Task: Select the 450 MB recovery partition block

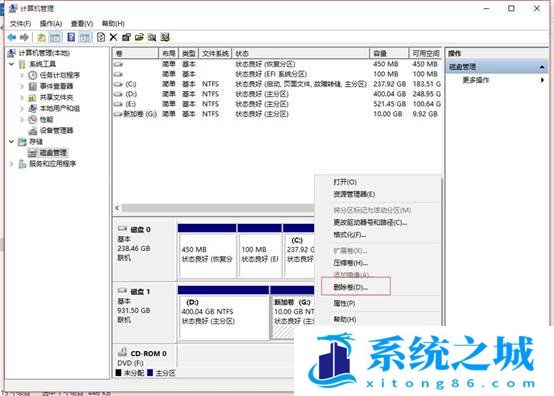Action: pyautogui.click(x=207, y=250)
